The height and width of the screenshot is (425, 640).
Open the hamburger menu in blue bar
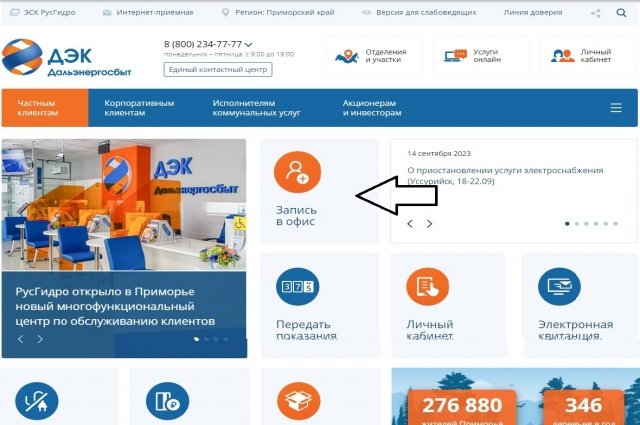point(616,108)
